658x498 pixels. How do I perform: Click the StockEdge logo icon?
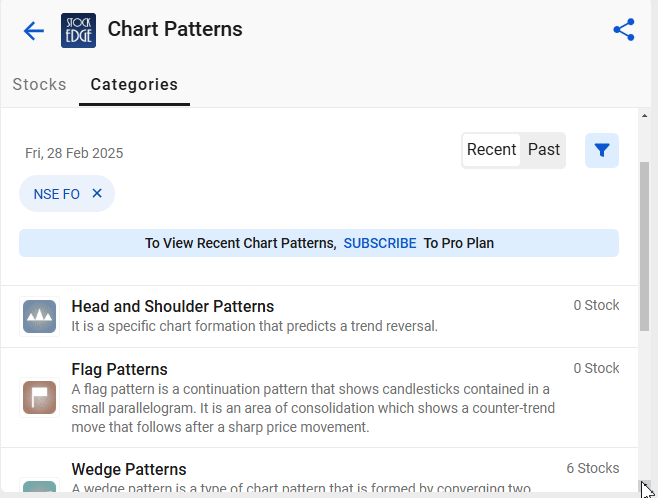tap(78, 30)
